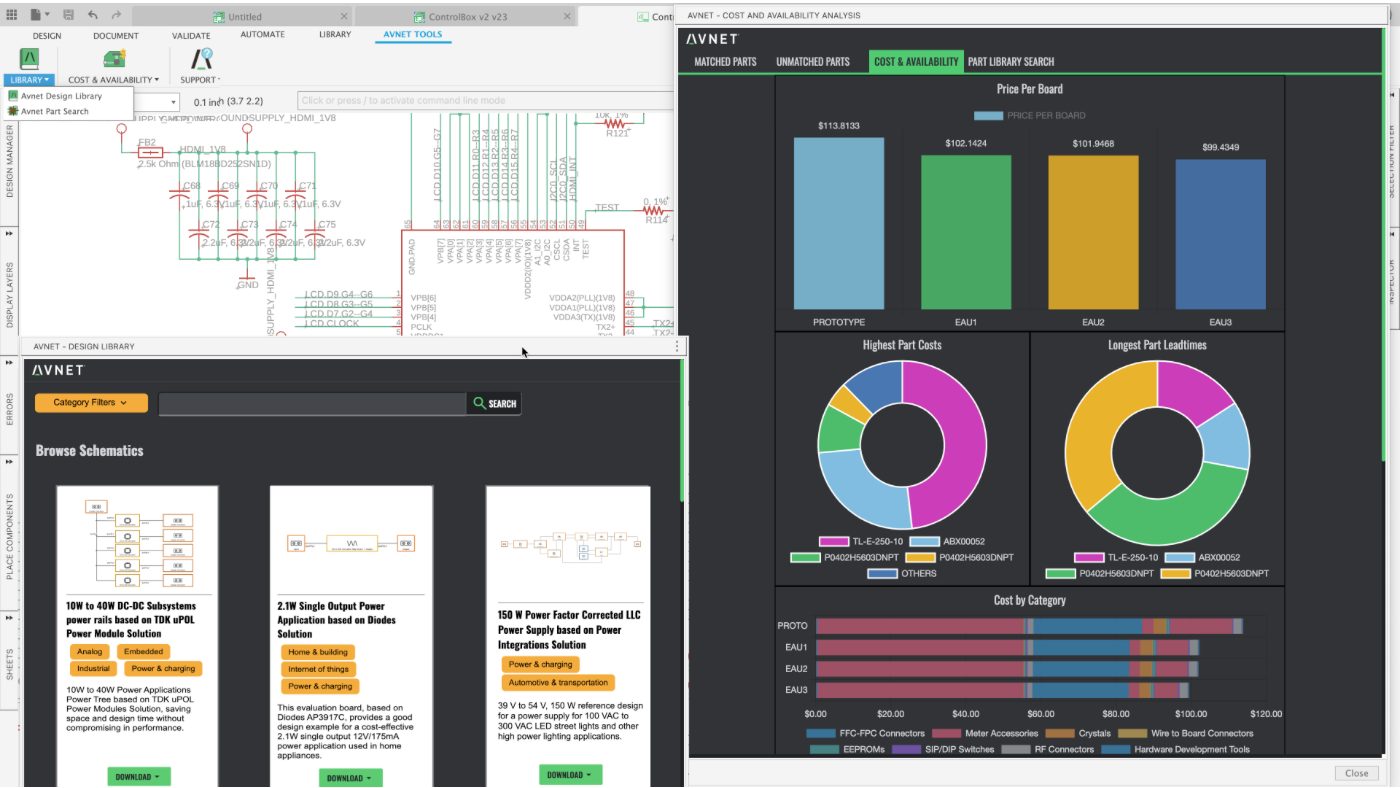1400x788 pixels.
Task: Click the Save disk icon
Action: point(68,15)
